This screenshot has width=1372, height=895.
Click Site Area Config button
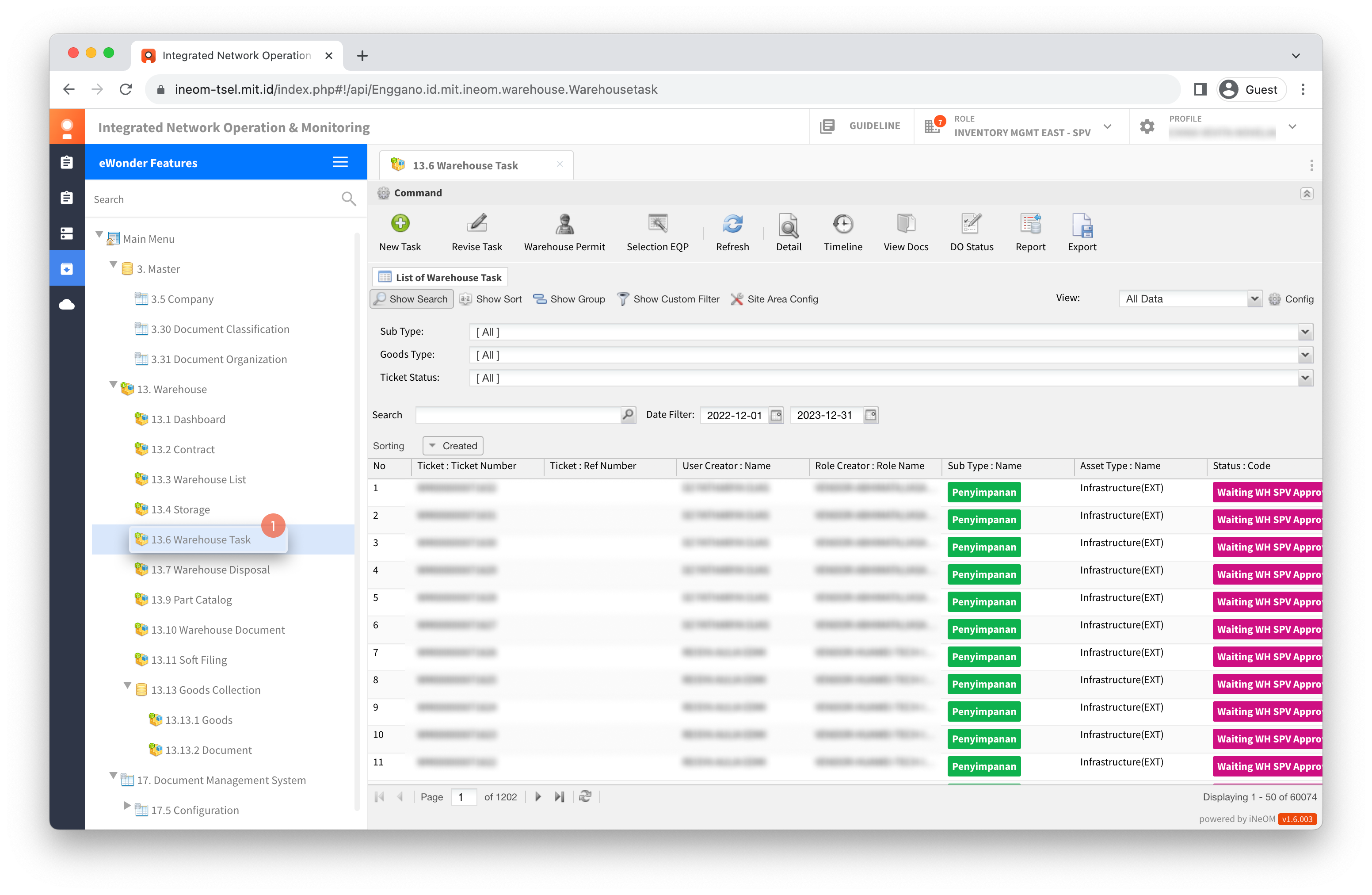click(x=774, y=299)
